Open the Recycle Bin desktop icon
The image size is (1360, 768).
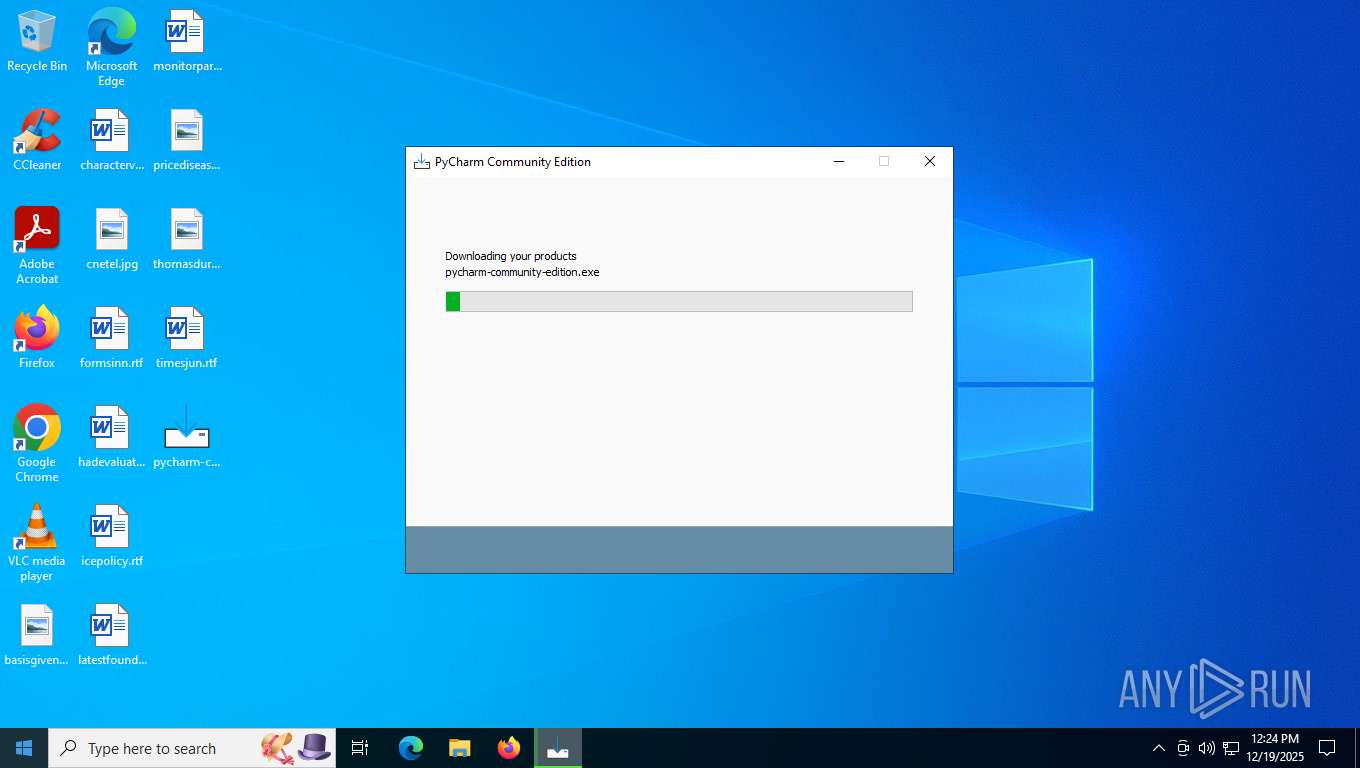click(x=37, y=42)
